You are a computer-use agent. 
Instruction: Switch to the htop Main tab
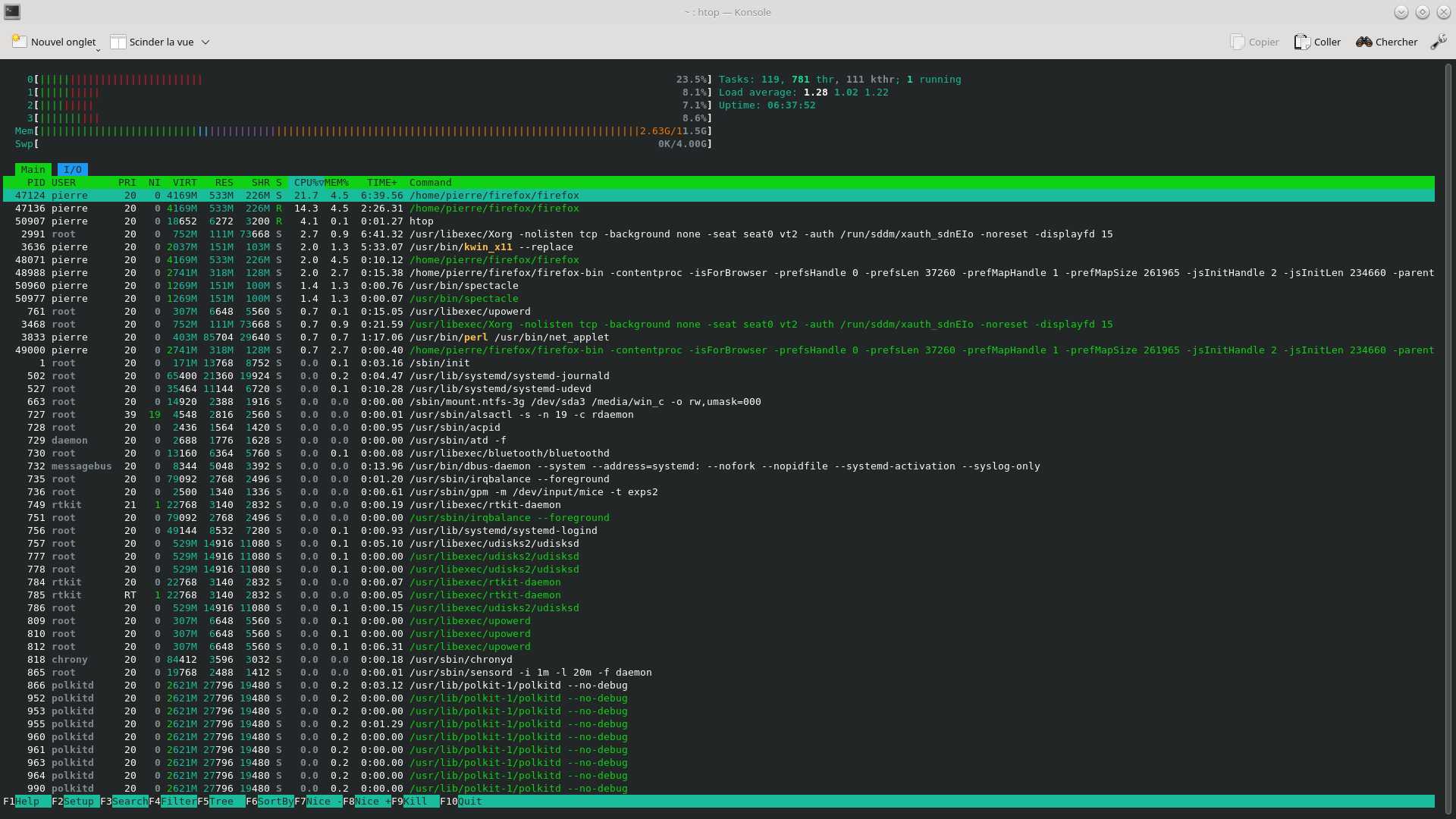tap(33, 169)
